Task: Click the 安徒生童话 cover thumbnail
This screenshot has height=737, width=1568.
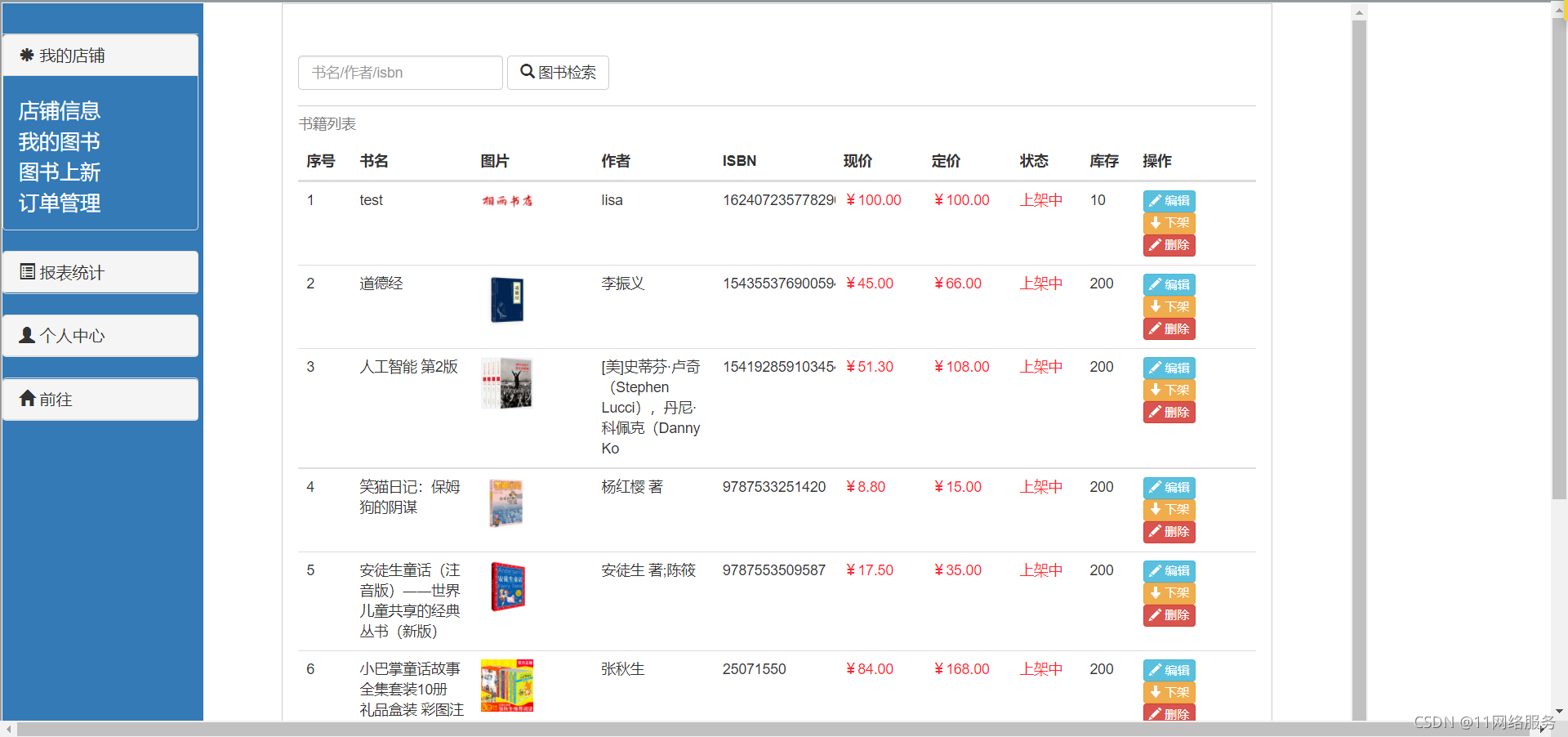Action: 507,587
